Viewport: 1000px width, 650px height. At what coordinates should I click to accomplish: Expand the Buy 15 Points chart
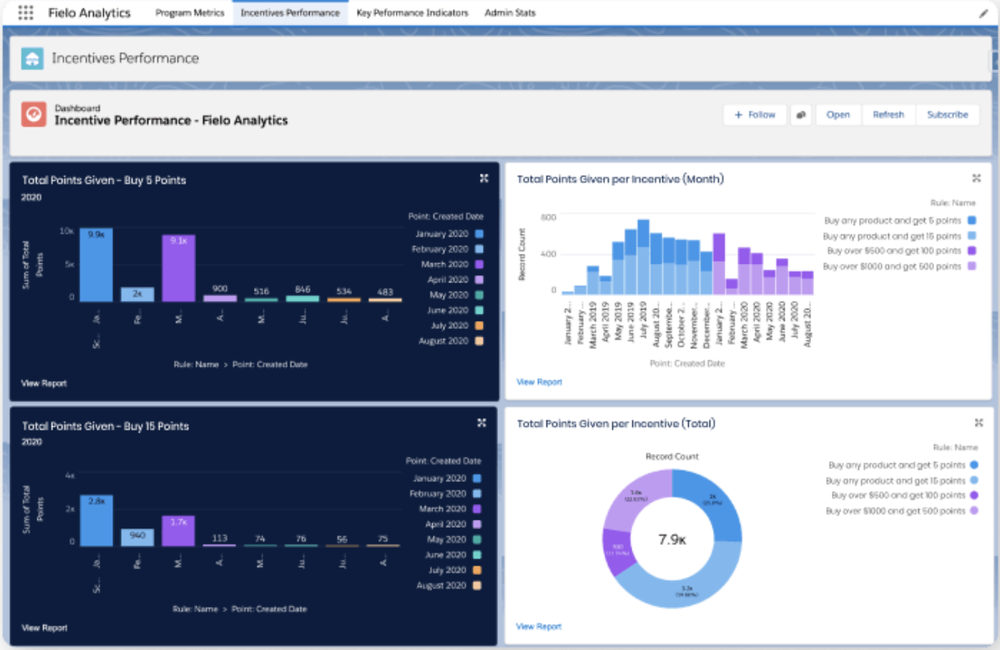point(482,423)
